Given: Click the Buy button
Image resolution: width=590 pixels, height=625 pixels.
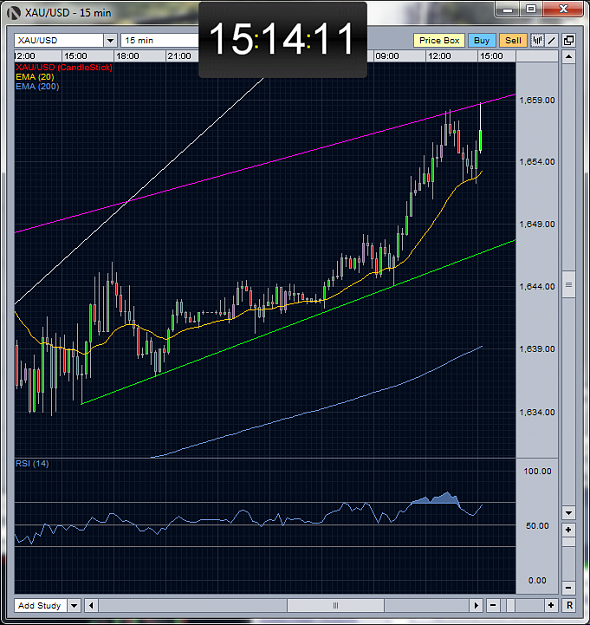Looking at the screenshot, I should click(x=482, y=40).
